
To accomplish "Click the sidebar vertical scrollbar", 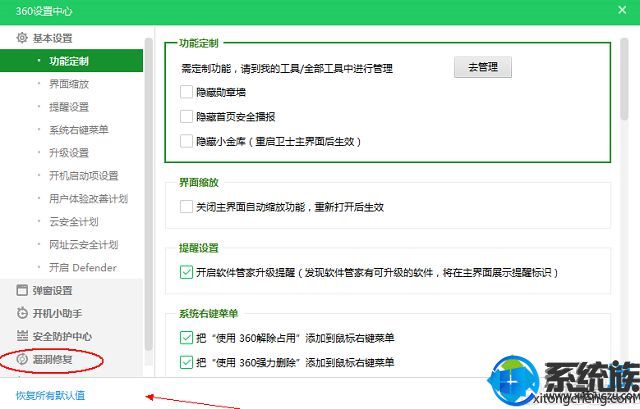I will (148, 194).
